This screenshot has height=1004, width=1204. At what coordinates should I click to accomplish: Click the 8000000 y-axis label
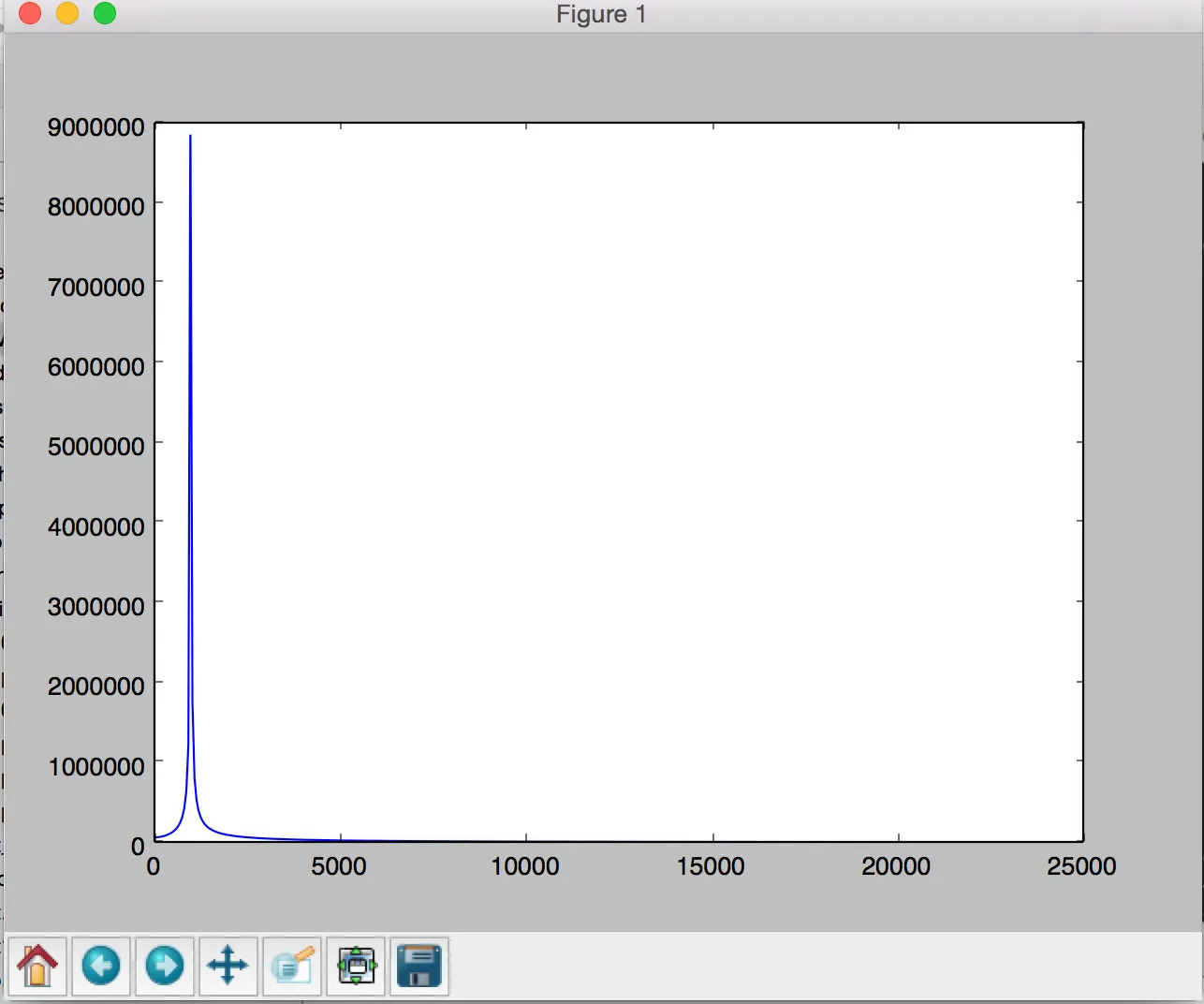(x=96, y=206)
